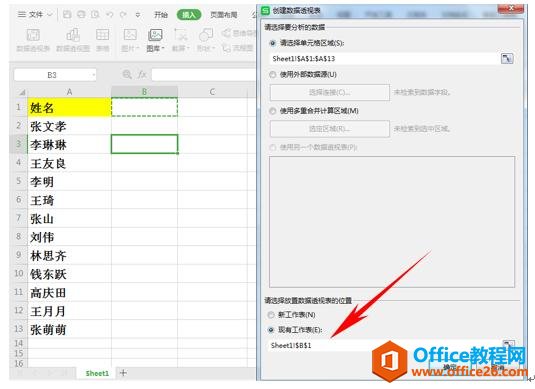535x389 pixels.
Task: Open the name box dropdown arrow beside B3
Action: coord(93,75)
